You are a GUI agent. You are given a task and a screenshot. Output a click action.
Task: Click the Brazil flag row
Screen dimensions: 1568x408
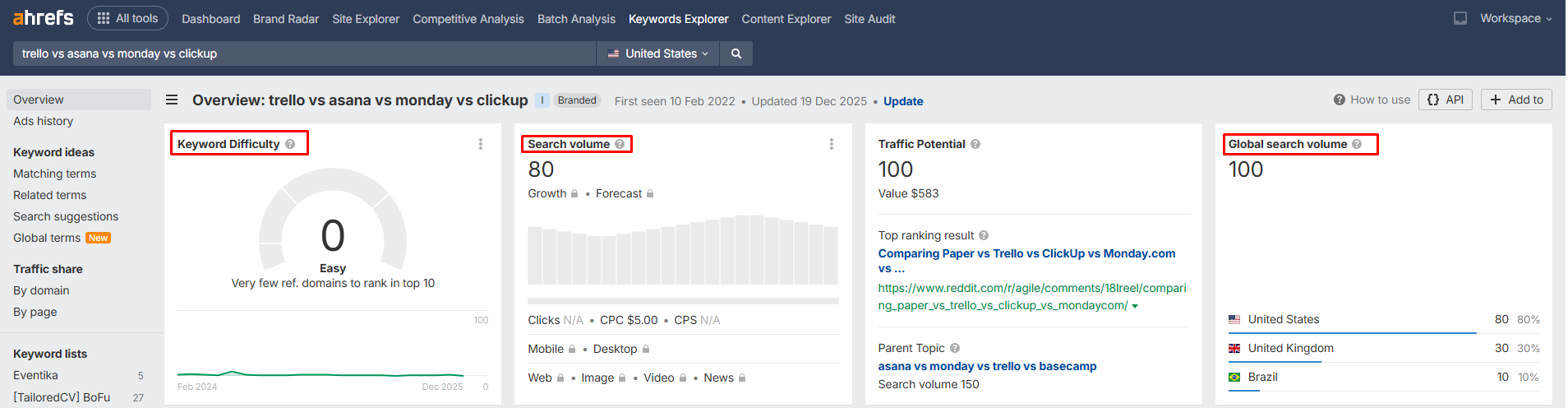tap(1384, 377)
